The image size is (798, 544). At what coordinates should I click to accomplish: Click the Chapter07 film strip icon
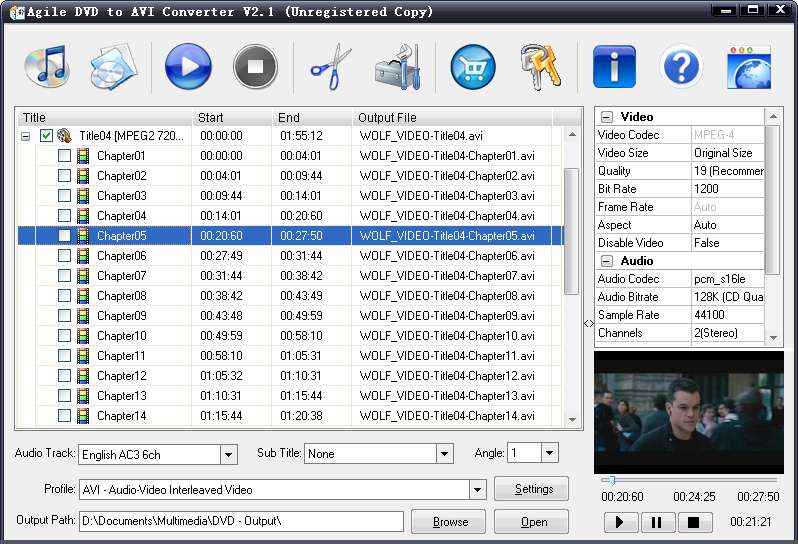pyautogui.click(x=83, y=276)
